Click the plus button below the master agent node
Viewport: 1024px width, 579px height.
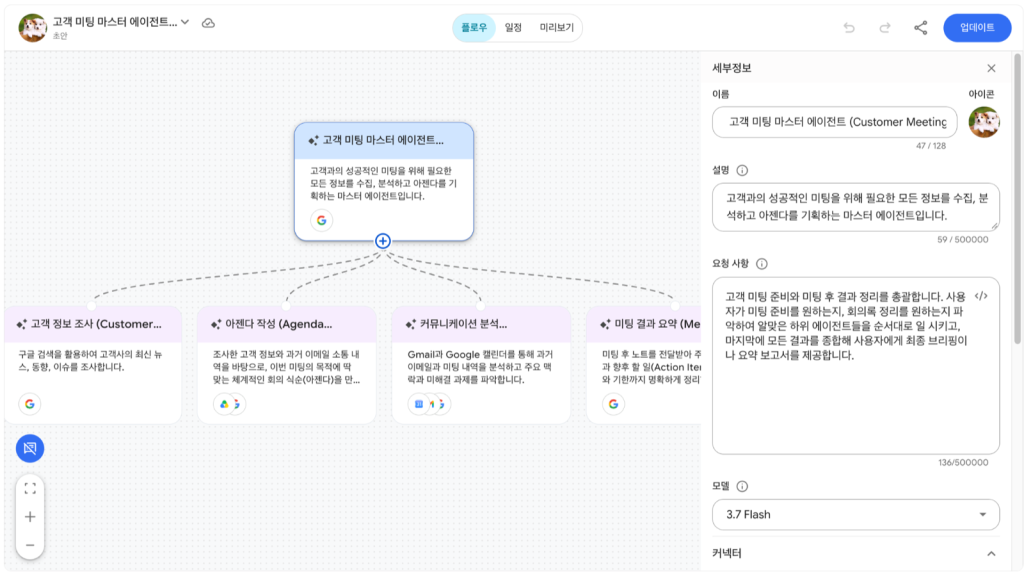(x=383, y=241)
